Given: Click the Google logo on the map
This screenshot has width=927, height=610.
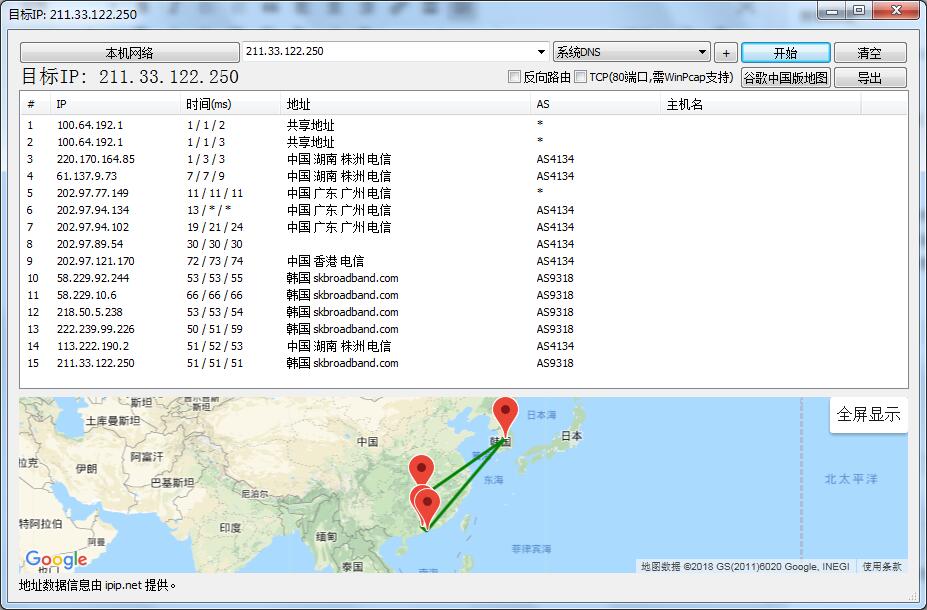Looking at the screenshot, I should [x=56, y=559].
